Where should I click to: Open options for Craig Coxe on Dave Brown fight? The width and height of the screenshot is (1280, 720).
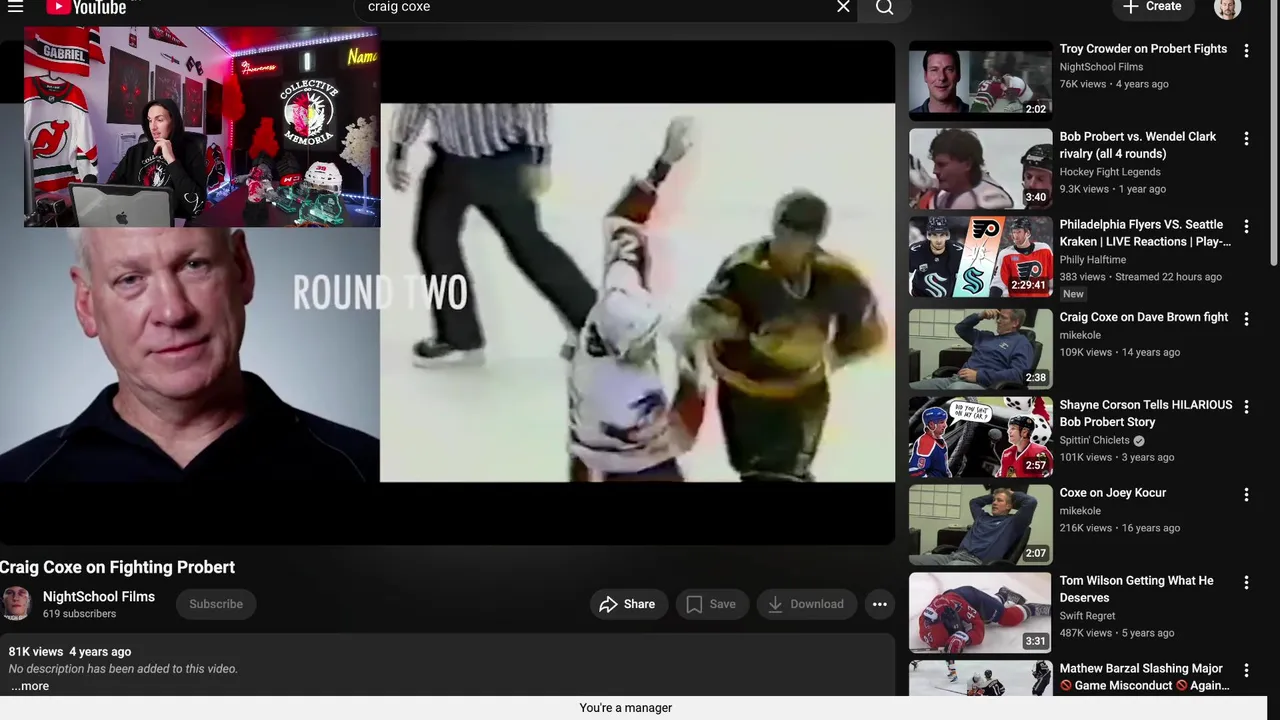click(1246, 318)
